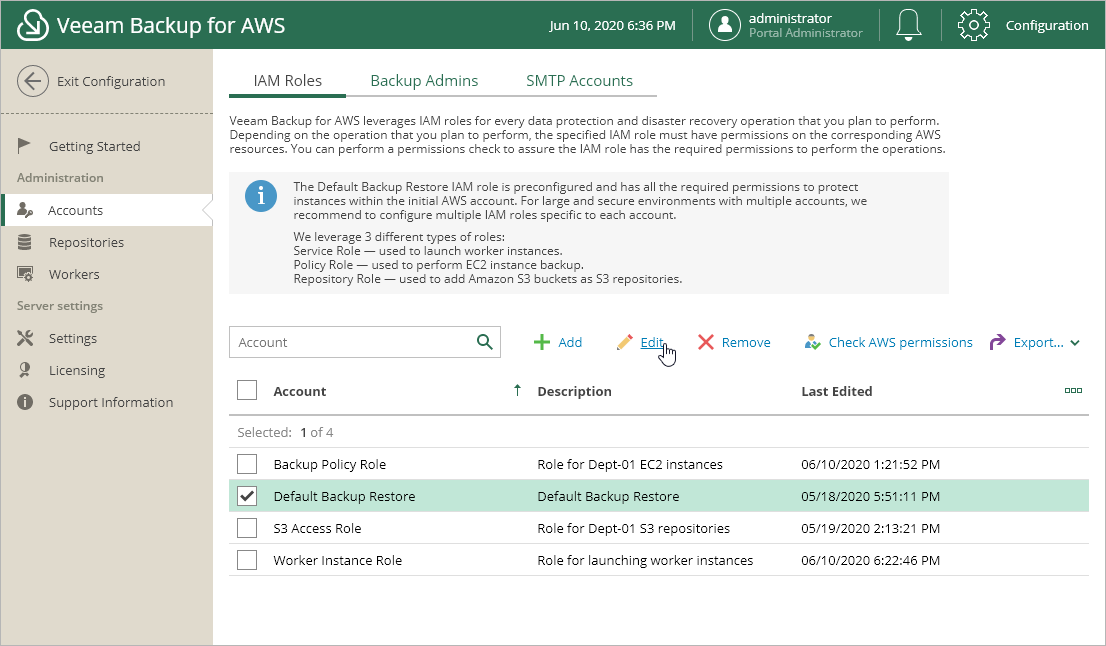Sort by Account column ascending arrow
The width and height of the screenshot is (1106, 646).
(x=517, y=391)
